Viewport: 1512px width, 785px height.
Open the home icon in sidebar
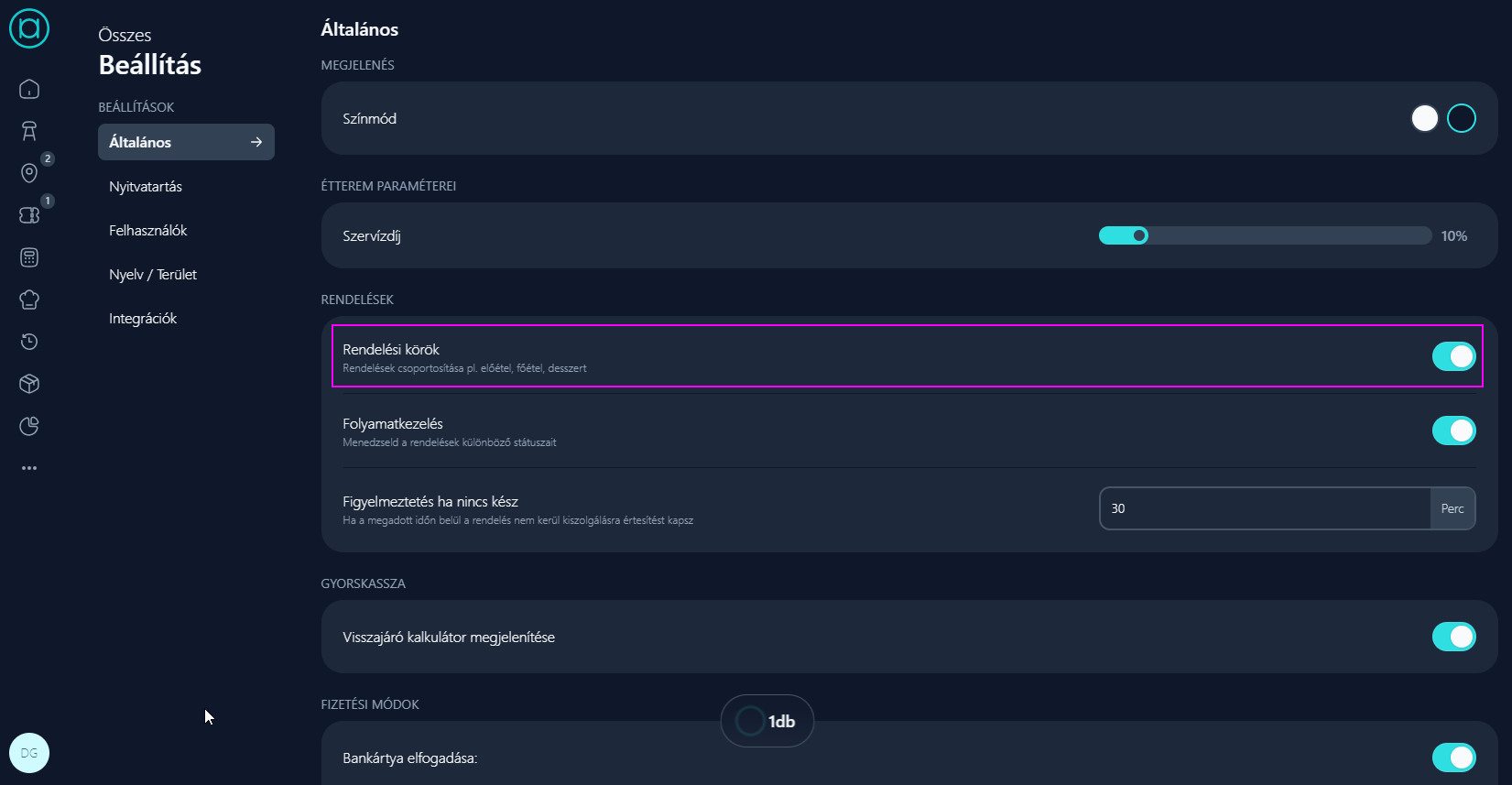(x=29, y=89)
